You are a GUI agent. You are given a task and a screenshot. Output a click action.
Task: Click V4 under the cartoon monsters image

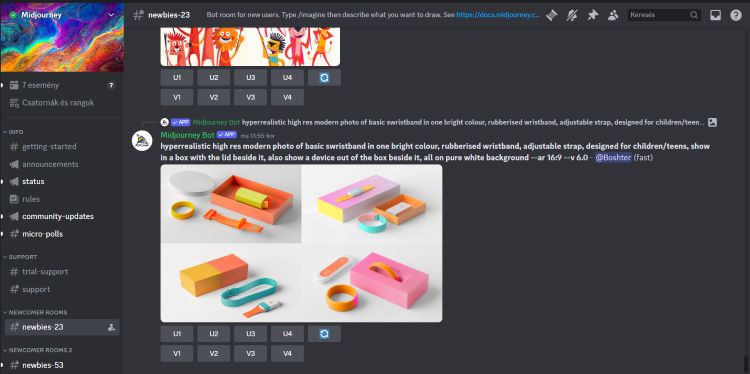point(287,97)
